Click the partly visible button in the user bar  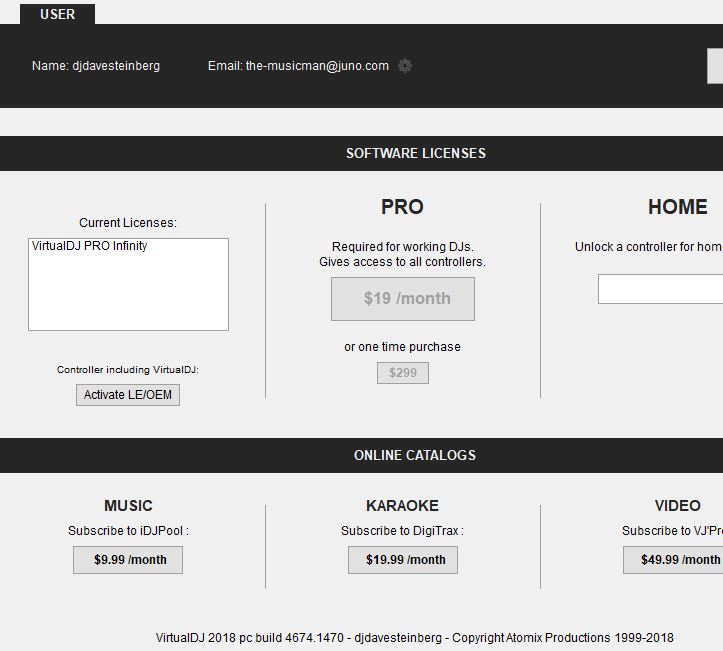[715, 66]
